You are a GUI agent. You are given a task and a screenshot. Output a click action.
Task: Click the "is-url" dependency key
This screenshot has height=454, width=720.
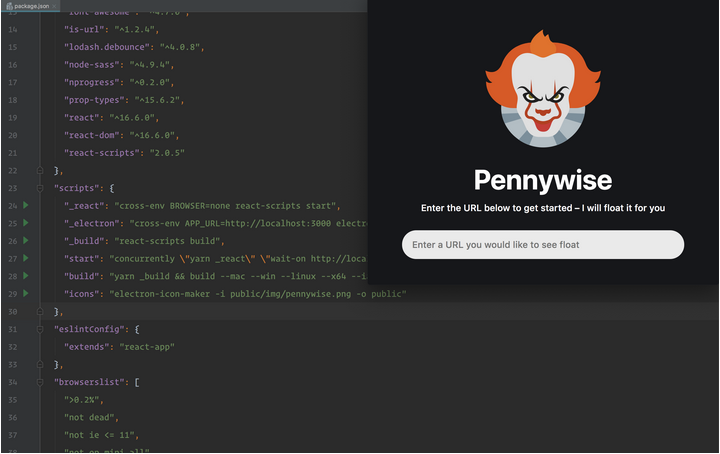pyautogui.click(x=86, y=29)
